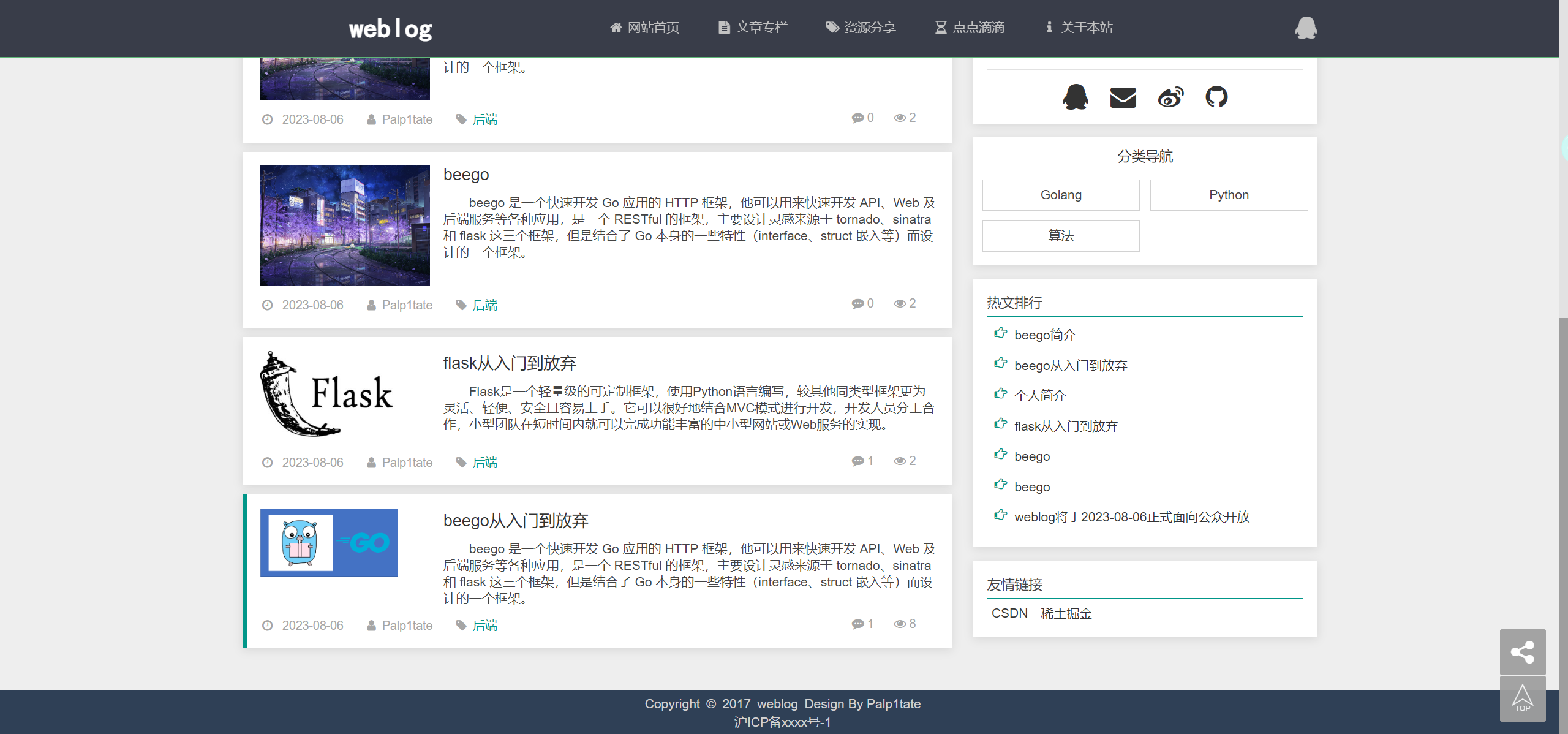The width and height of the screenshot is (1568, 734).
Task: Open the CSDN friend link
Action: pyautogui.click(x=1009, y=613)
